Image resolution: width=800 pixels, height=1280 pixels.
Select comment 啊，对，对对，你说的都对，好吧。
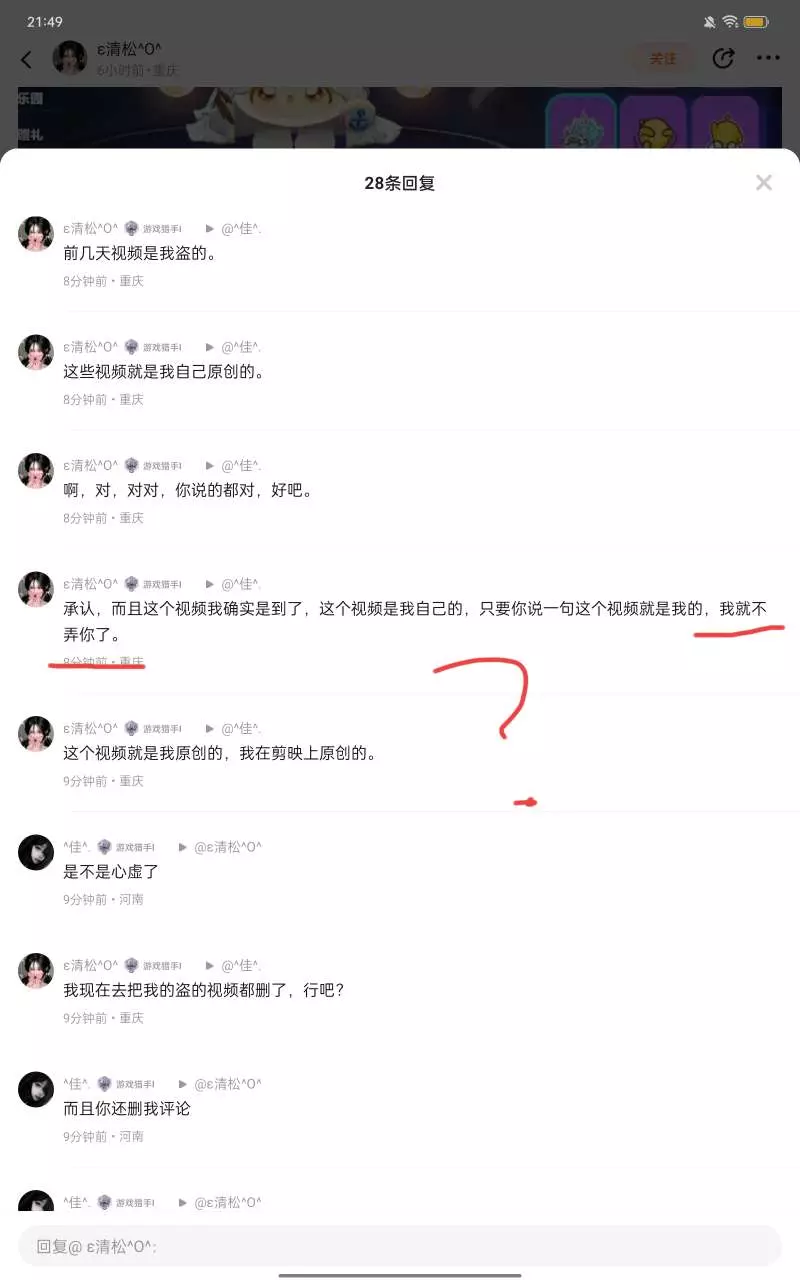point(188,491)
